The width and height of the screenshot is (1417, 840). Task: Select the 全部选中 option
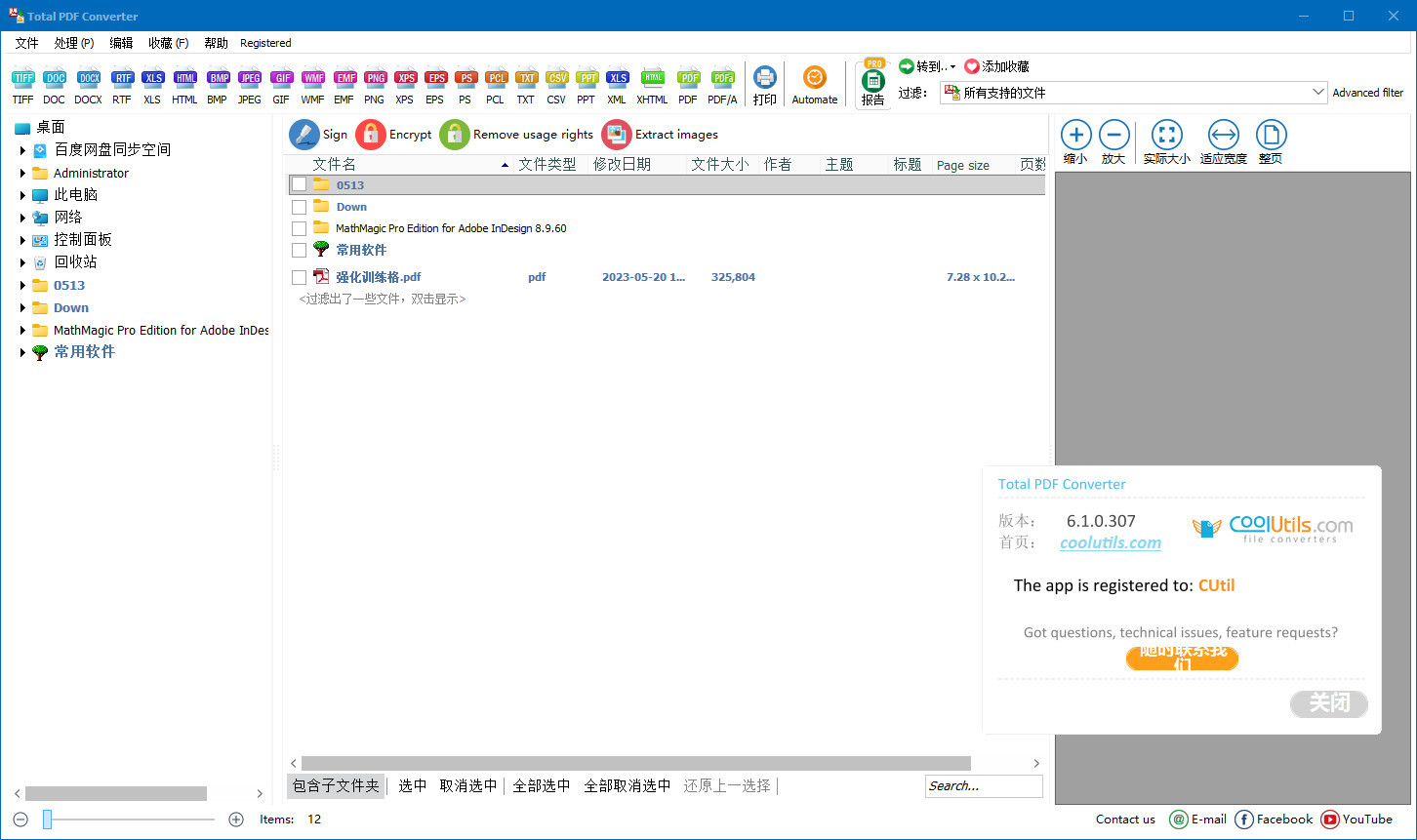pos(542,785)
